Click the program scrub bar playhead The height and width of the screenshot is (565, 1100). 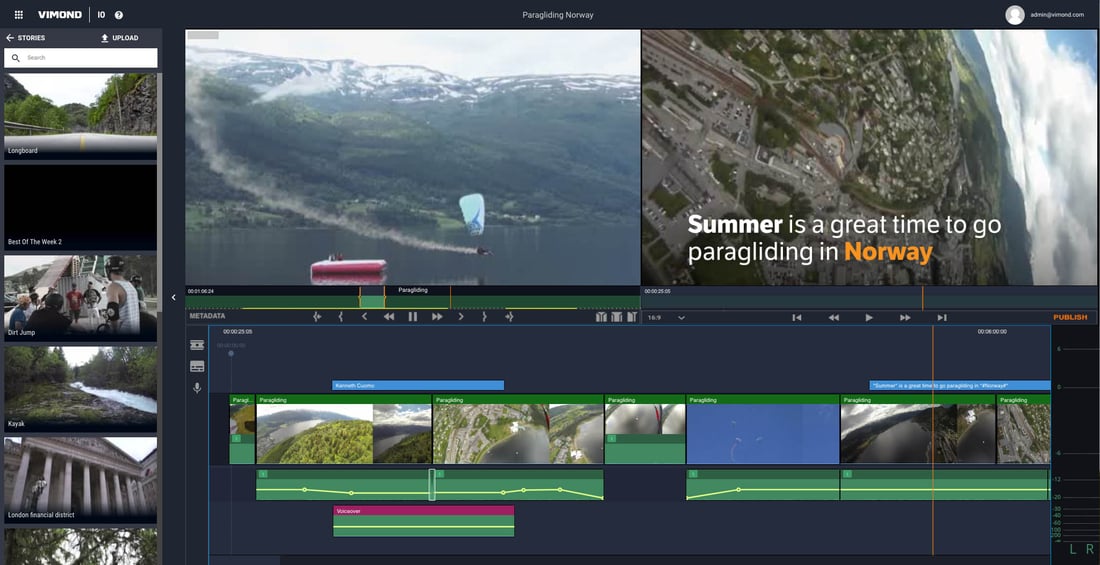click(923, 298)
